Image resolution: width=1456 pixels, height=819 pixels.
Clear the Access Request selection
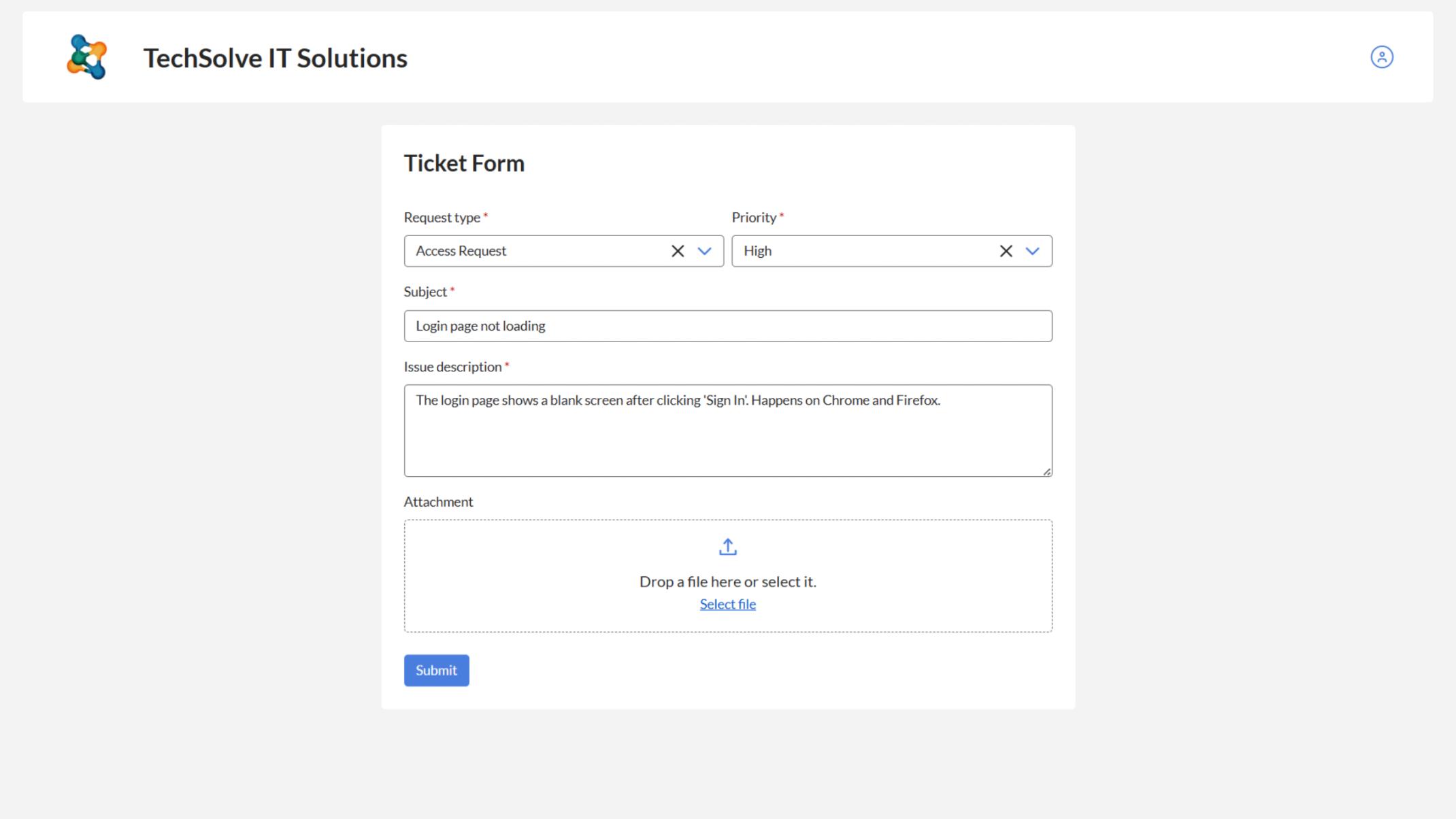[x=677, y=251]
